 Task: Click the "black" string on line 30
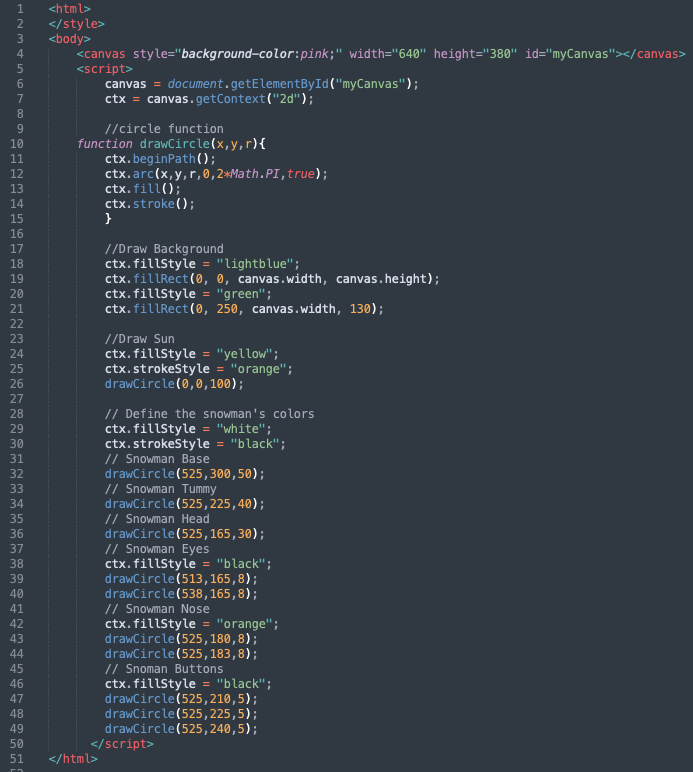pyautogui.click(x=255, y=444)
